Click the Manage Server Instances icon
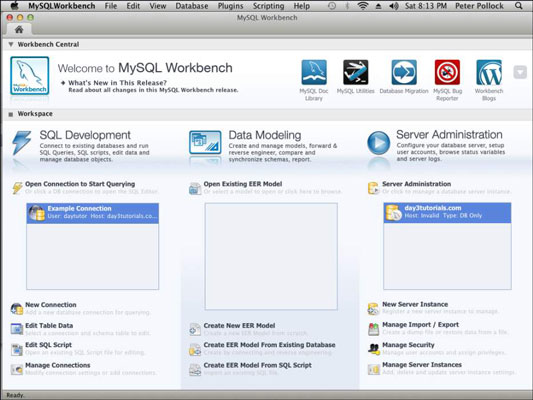The image size is (533, 400). coord(373,369)
